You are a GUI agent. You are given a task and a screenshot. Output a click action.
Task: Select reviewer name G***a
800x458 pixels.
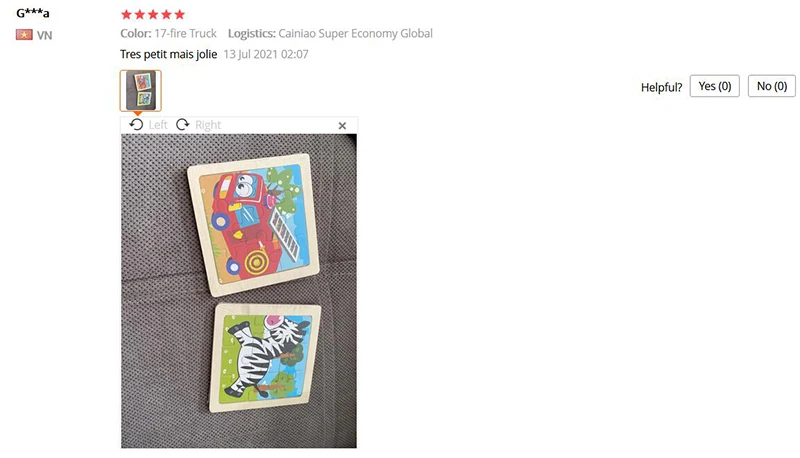(x=33, y=13)
